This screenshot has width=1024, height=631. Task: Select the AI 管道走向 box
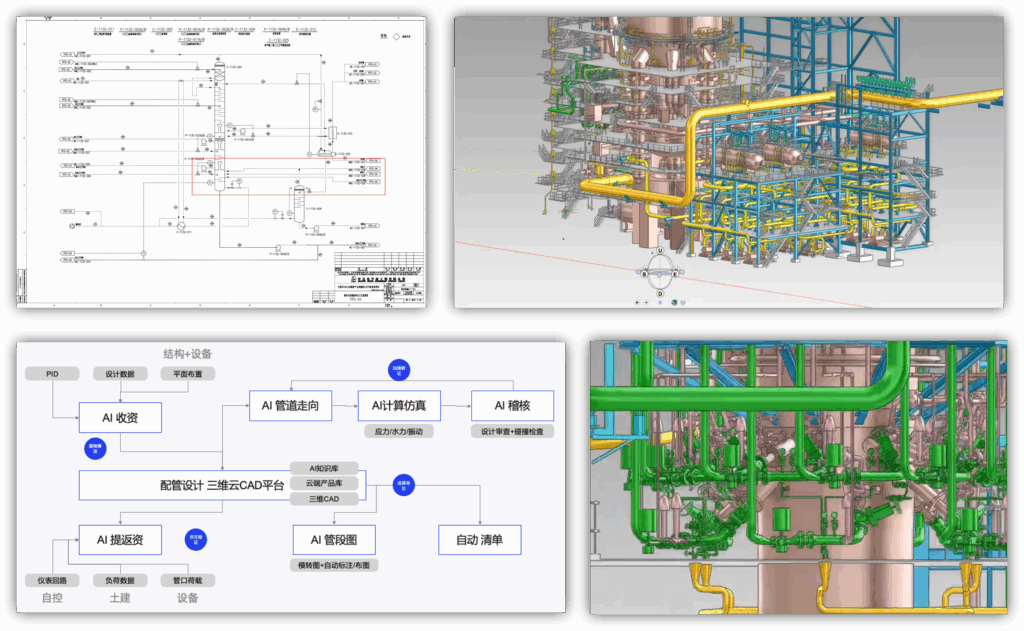(x=290, y=404)
